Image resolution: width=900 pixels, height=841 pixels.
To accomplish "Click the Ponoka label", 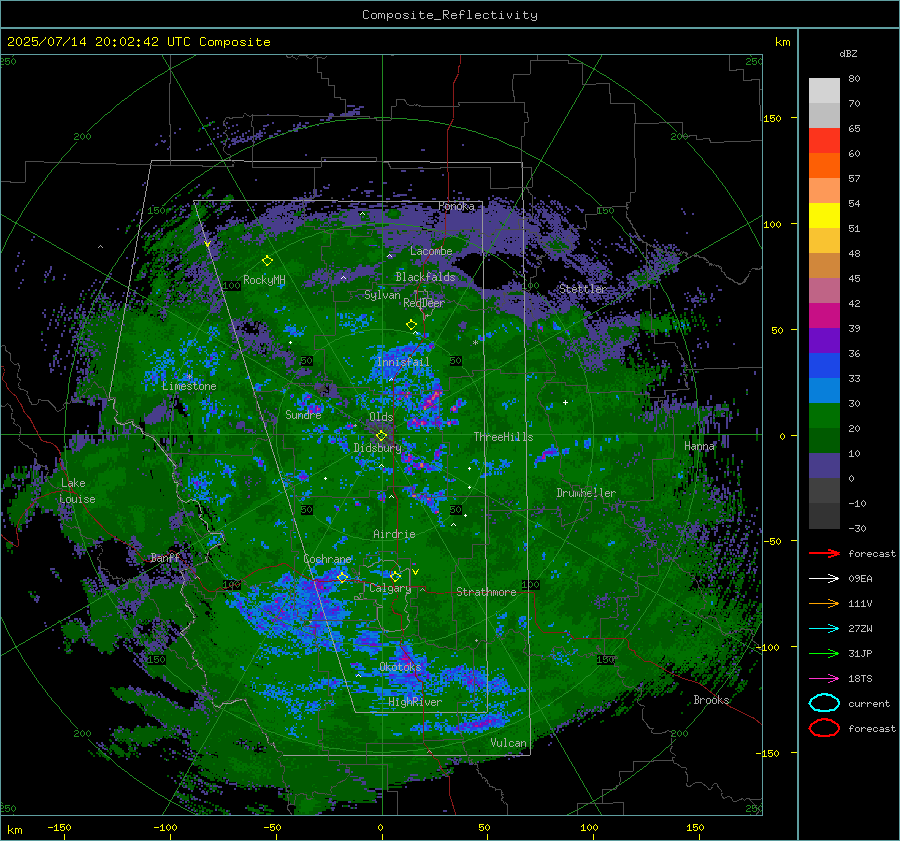I will (x=456, y=206).
